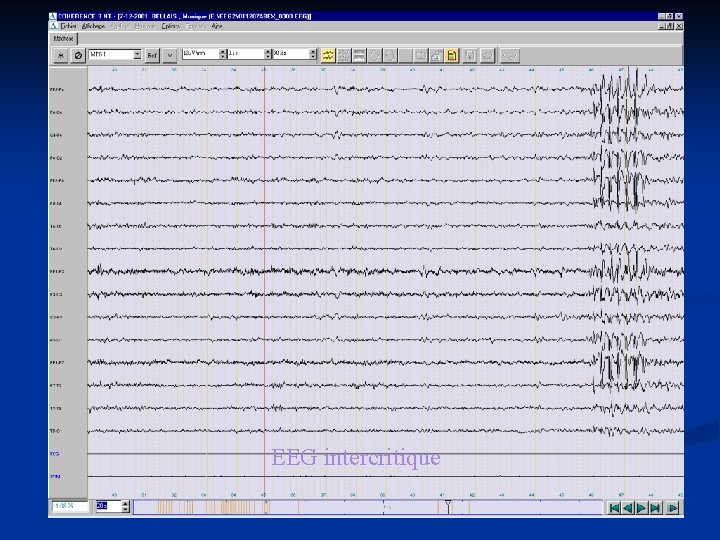Toggle the yellow EEG traces display icon
Screen dimensions: 720x540
coord(328,56)
